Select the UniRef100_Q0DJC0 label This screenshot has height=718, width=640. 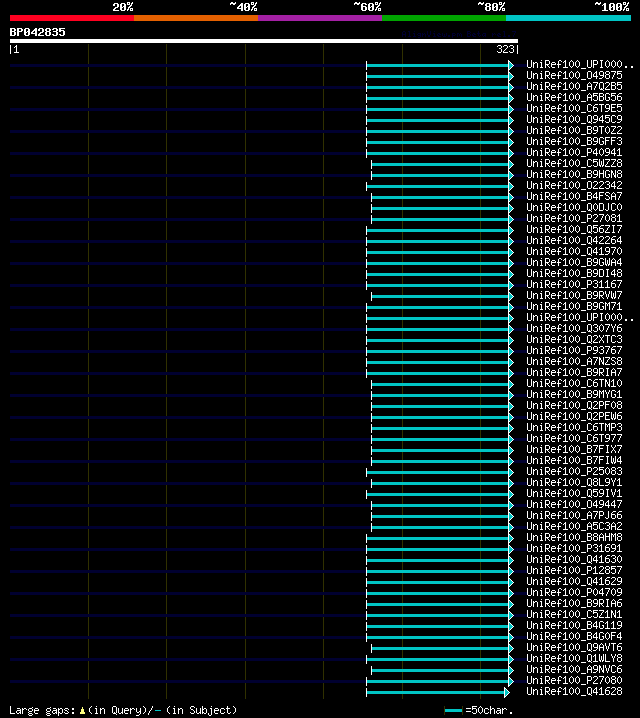point(574,207)
